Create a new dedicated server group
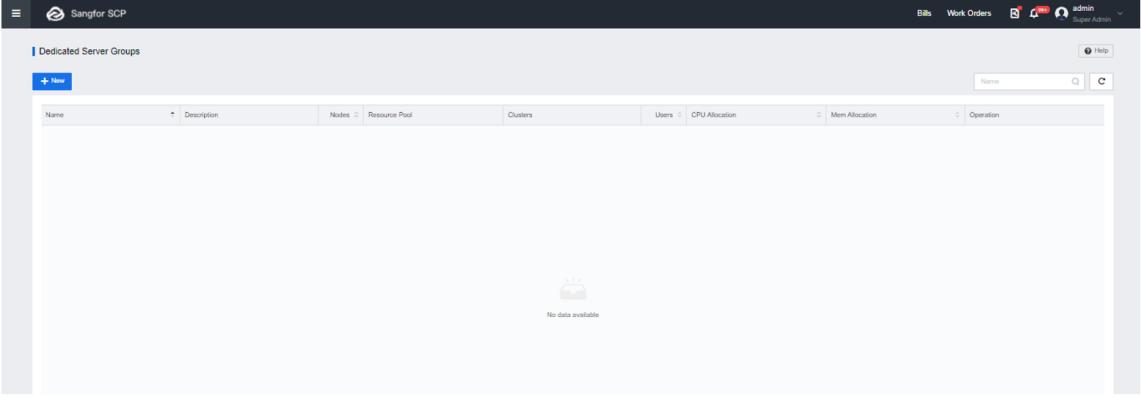Viewport: 1141px width, 397px height. pos(52,81)
